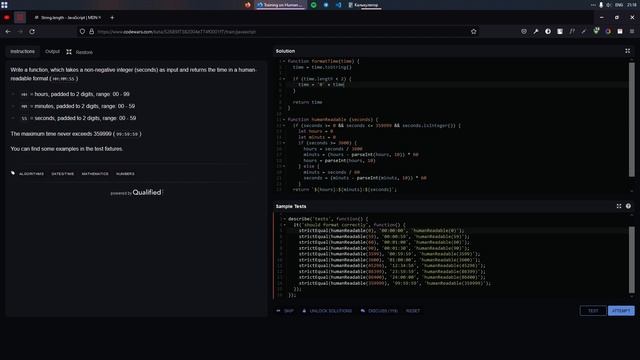Click the pocket-style circle icon in toolbar
Image resolution: width=640 pixels, height=360 pixels.
point(524,31)
